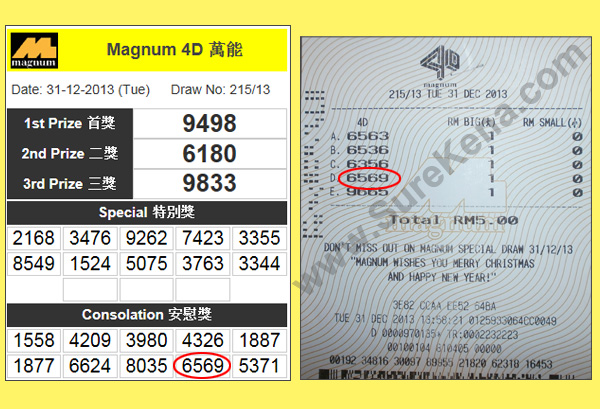The width and height of the screenshot is (600, 409).
Task: Click ticket line B number 6536
Action: 367,150
